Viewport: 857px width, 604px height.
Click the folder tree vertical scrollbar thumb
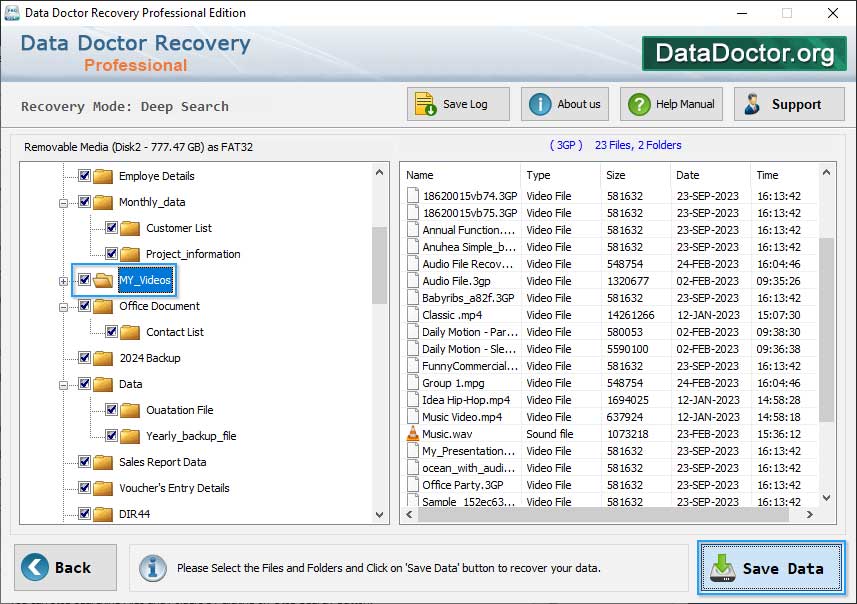(x=379, y=266)
